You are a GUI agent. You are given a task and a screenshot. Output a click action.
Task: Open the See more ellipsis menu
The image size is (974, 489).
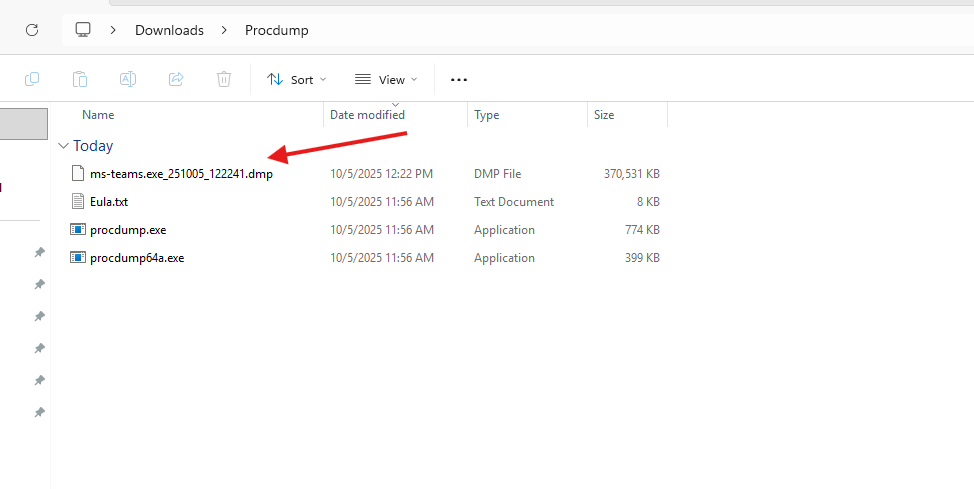459,79
